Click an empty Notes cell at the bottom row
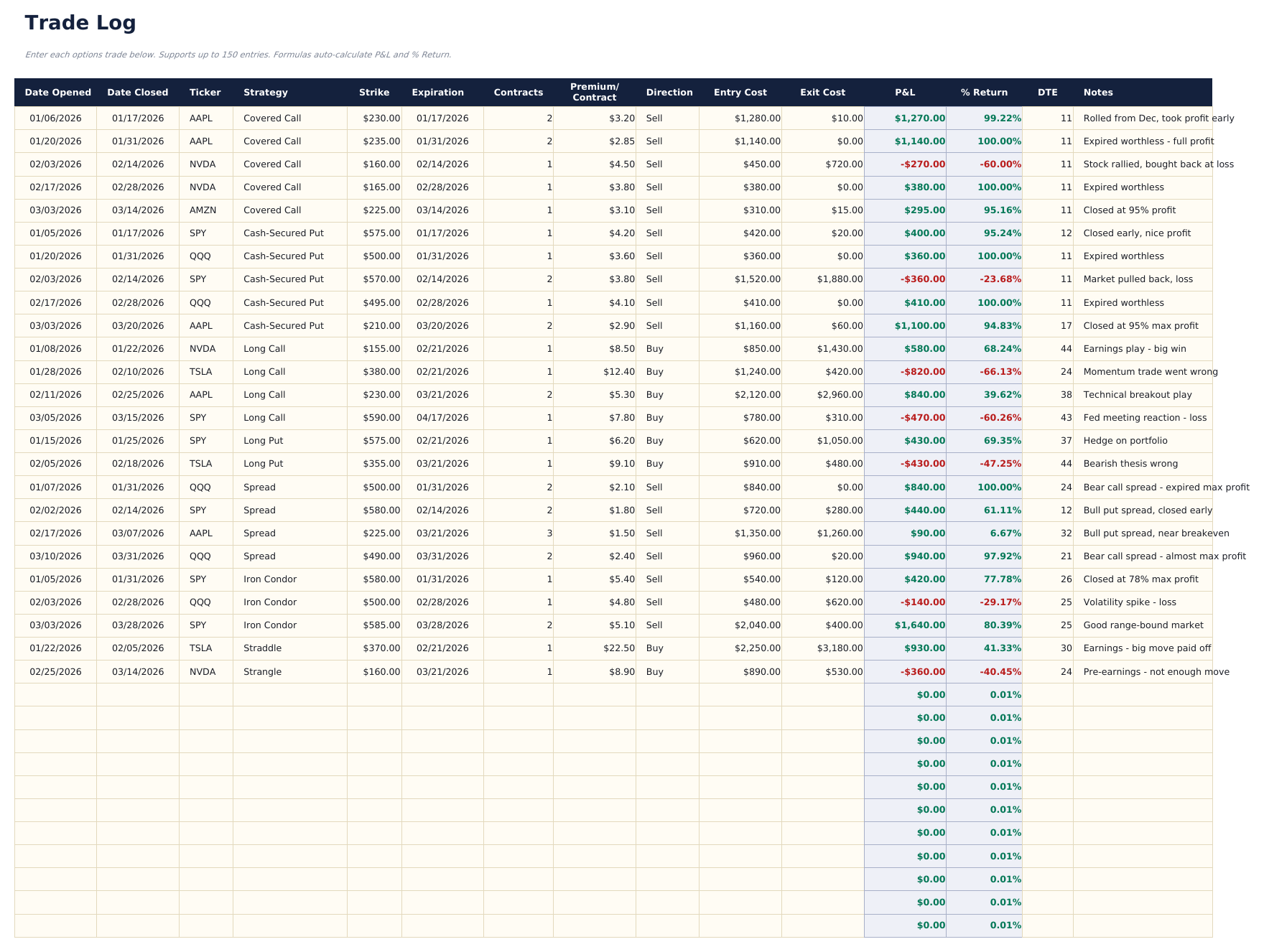The width and height of the screenshot is (1264, 952). point(1142,925)
